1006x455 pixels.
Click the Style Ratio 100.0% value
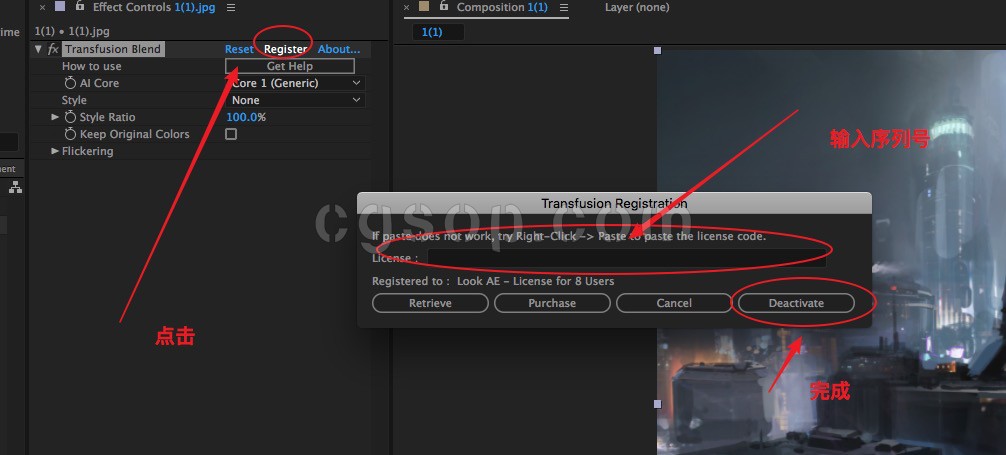246,117
